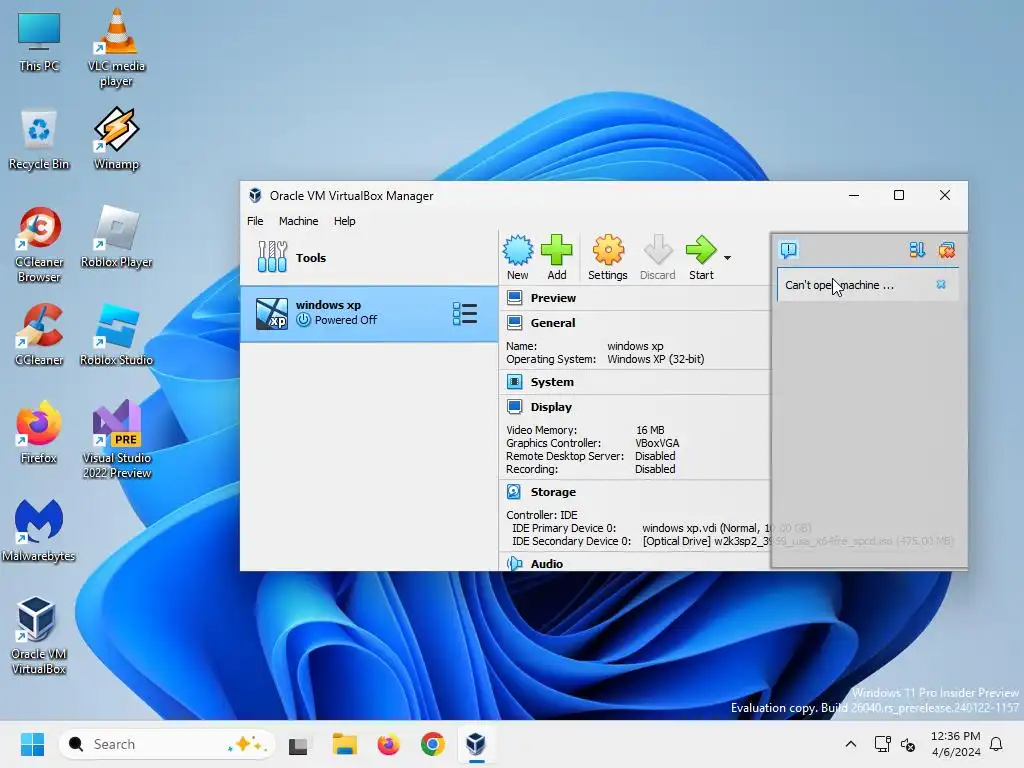Click the Storage section disk icon
Screen dimensions: 1024x768
(x=514, y=491)
